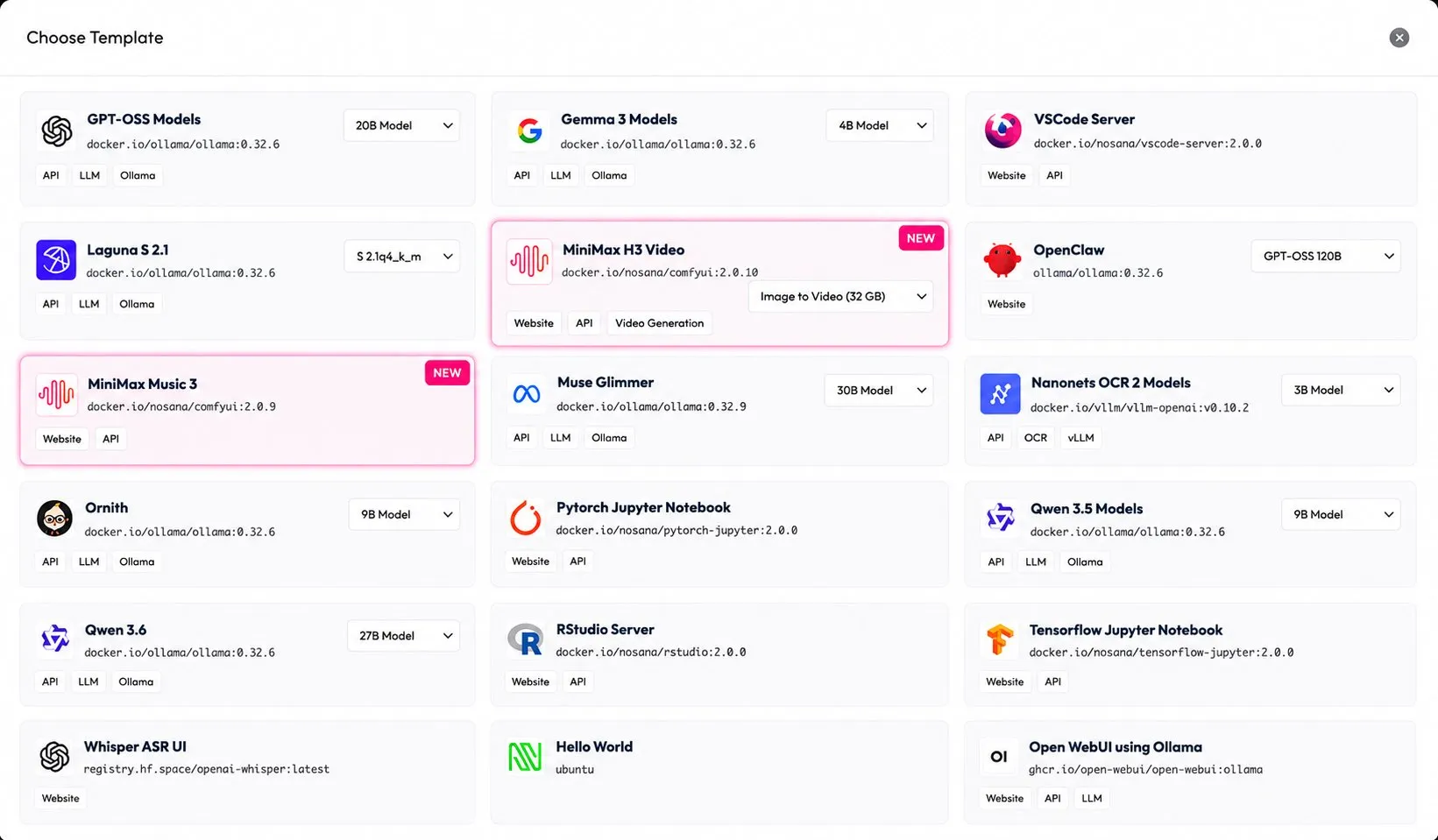Click the Ollama tag on Qwen 3.6 card

(x=136, y=681)
